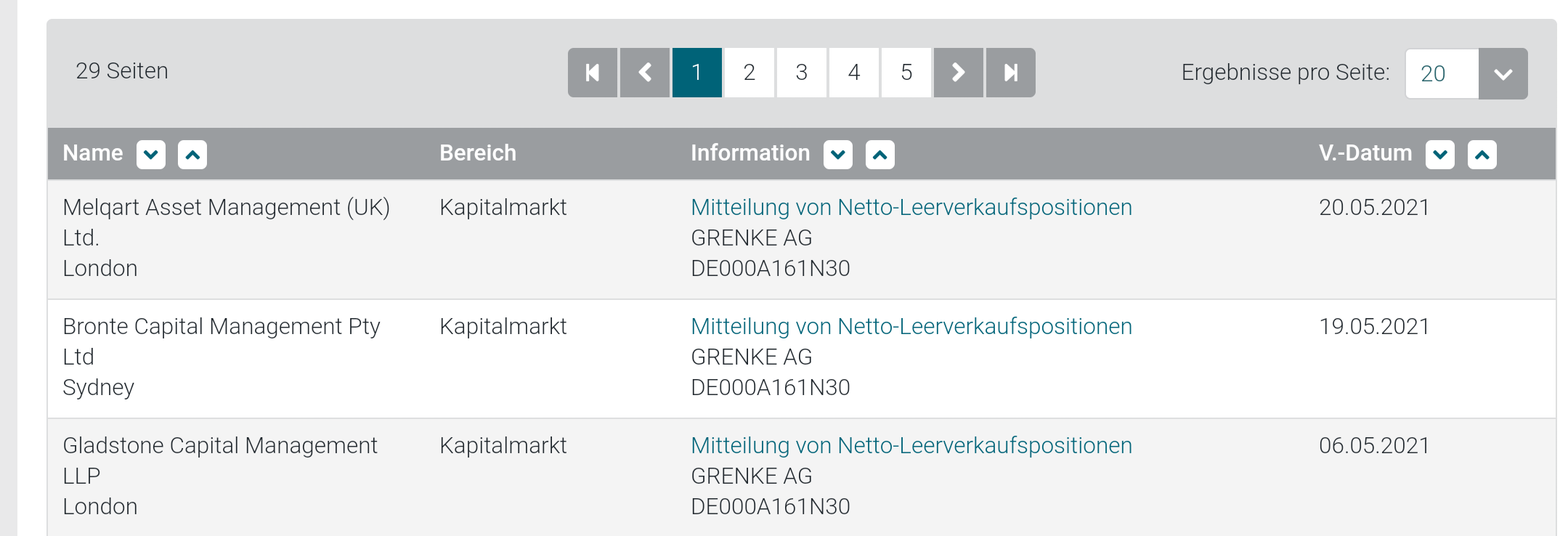Open the Gladstone Capital Leerverkaufspositionen notice
Image resolution: width=1568 pixels, height=536 pixels.
point(911,445)
